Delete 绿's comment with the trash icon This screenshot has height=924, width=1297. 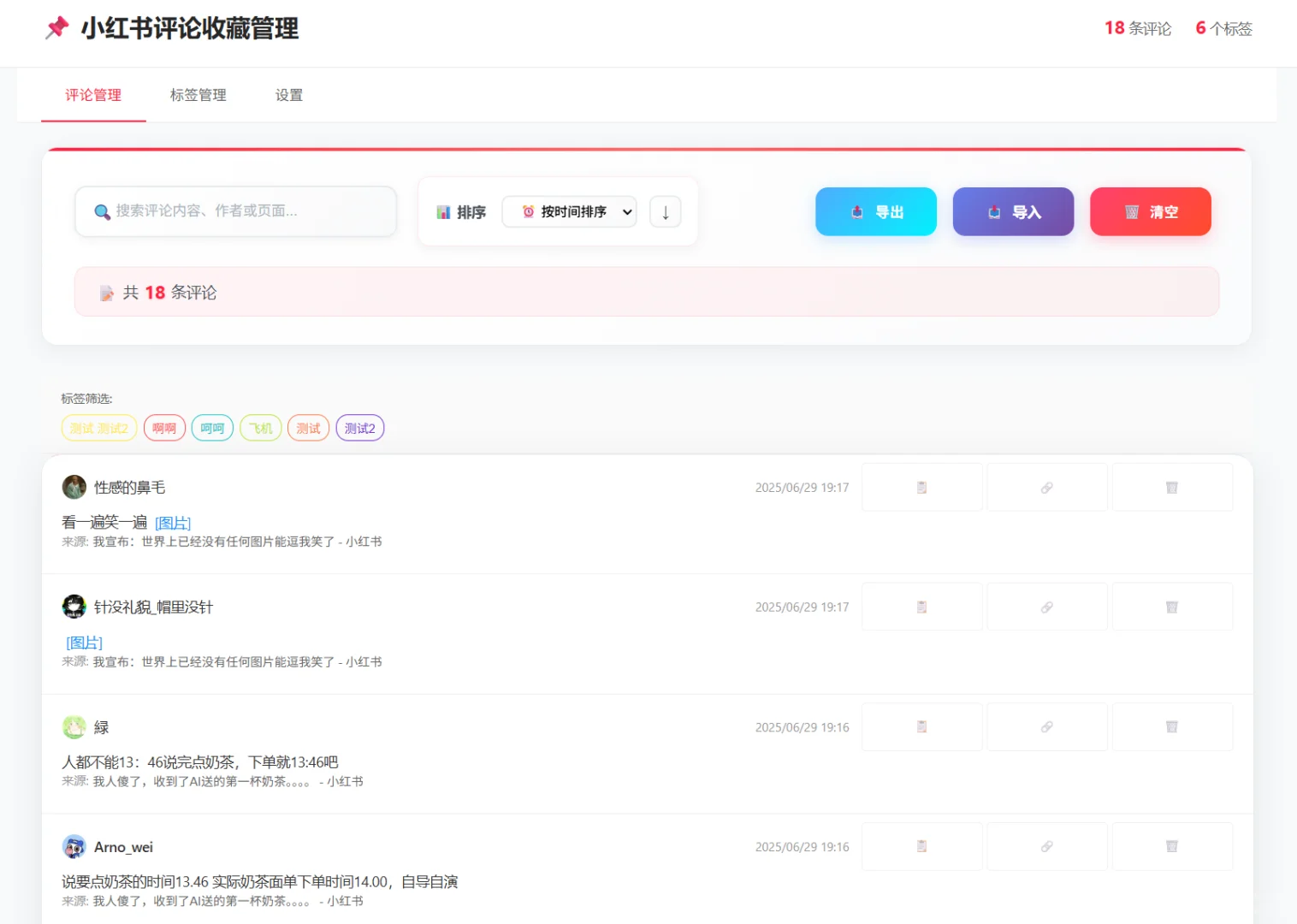(x=1172, y=726)
